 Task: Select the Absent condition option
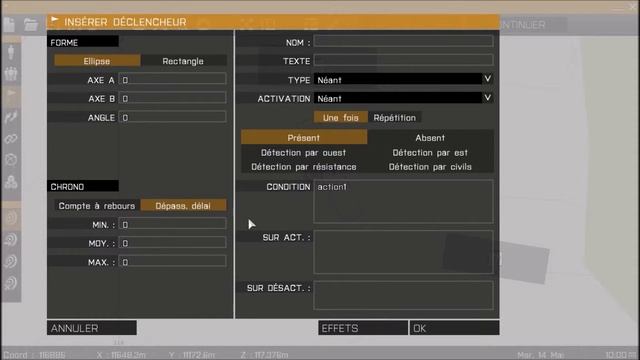click(x=430, y=138)
